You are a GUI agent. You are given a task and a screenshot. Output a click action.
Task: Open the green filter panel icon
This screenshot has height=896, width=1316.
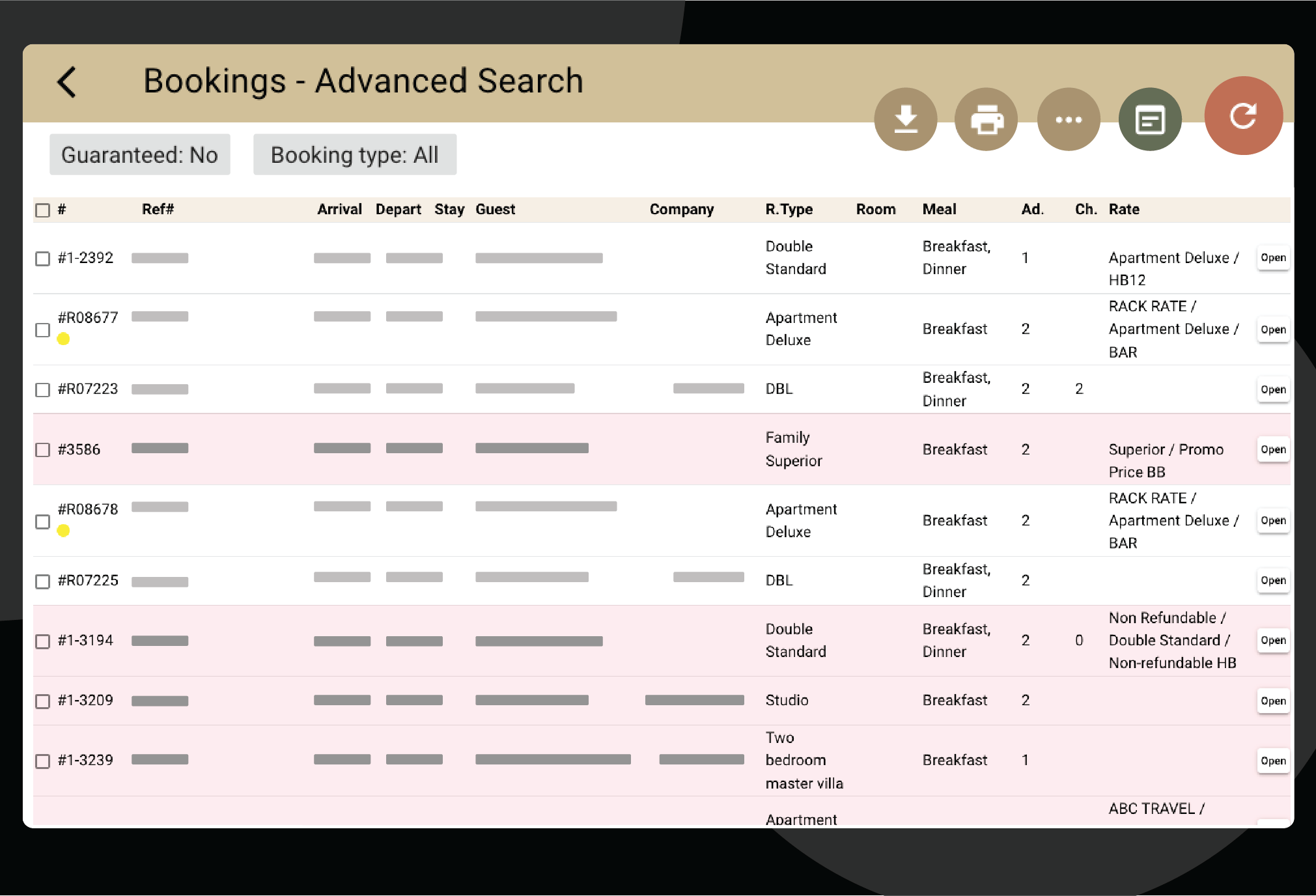1149,119
